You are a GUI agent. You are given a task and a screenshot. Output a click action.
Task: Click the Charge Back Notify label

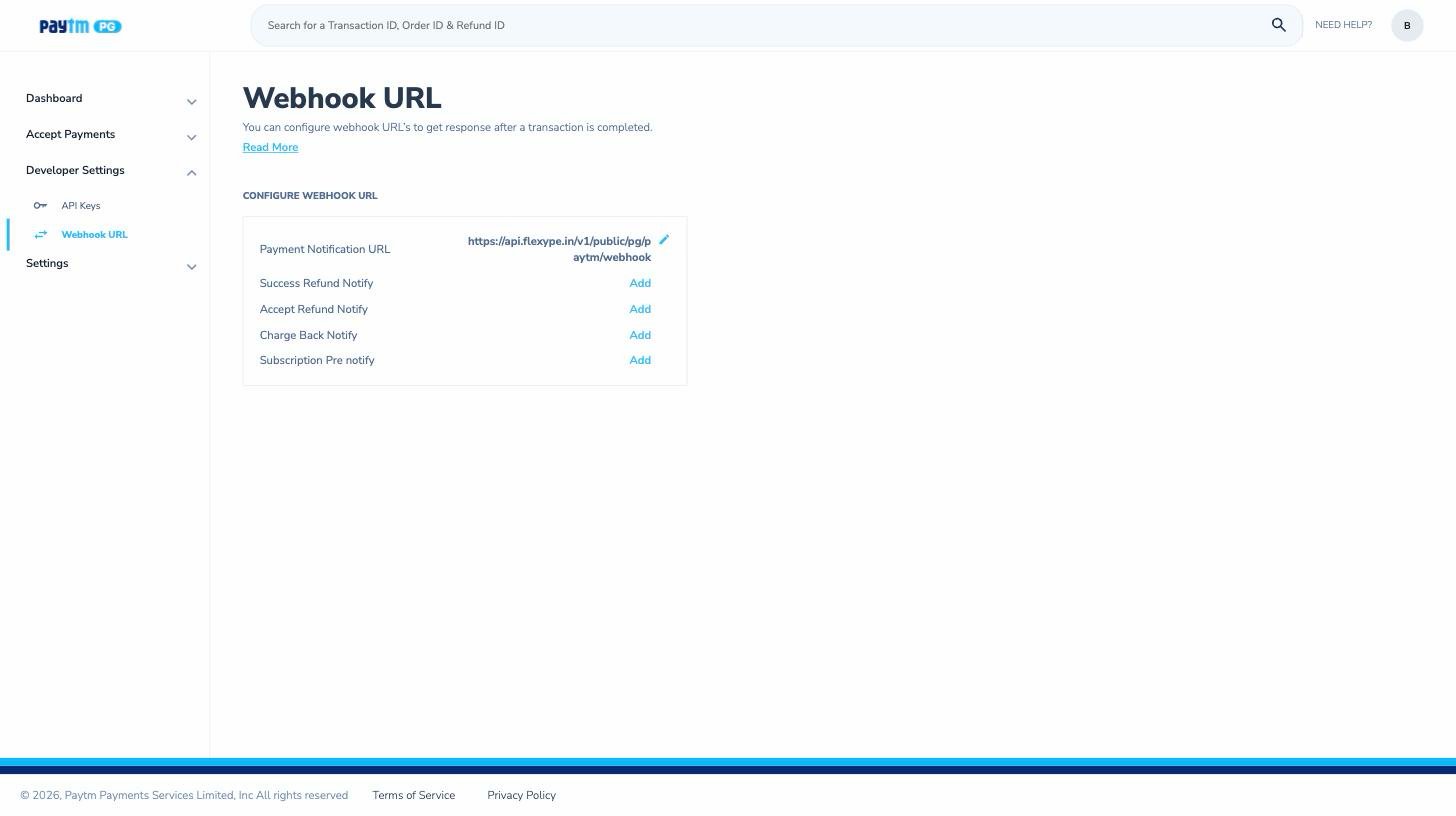click(308, 335)
